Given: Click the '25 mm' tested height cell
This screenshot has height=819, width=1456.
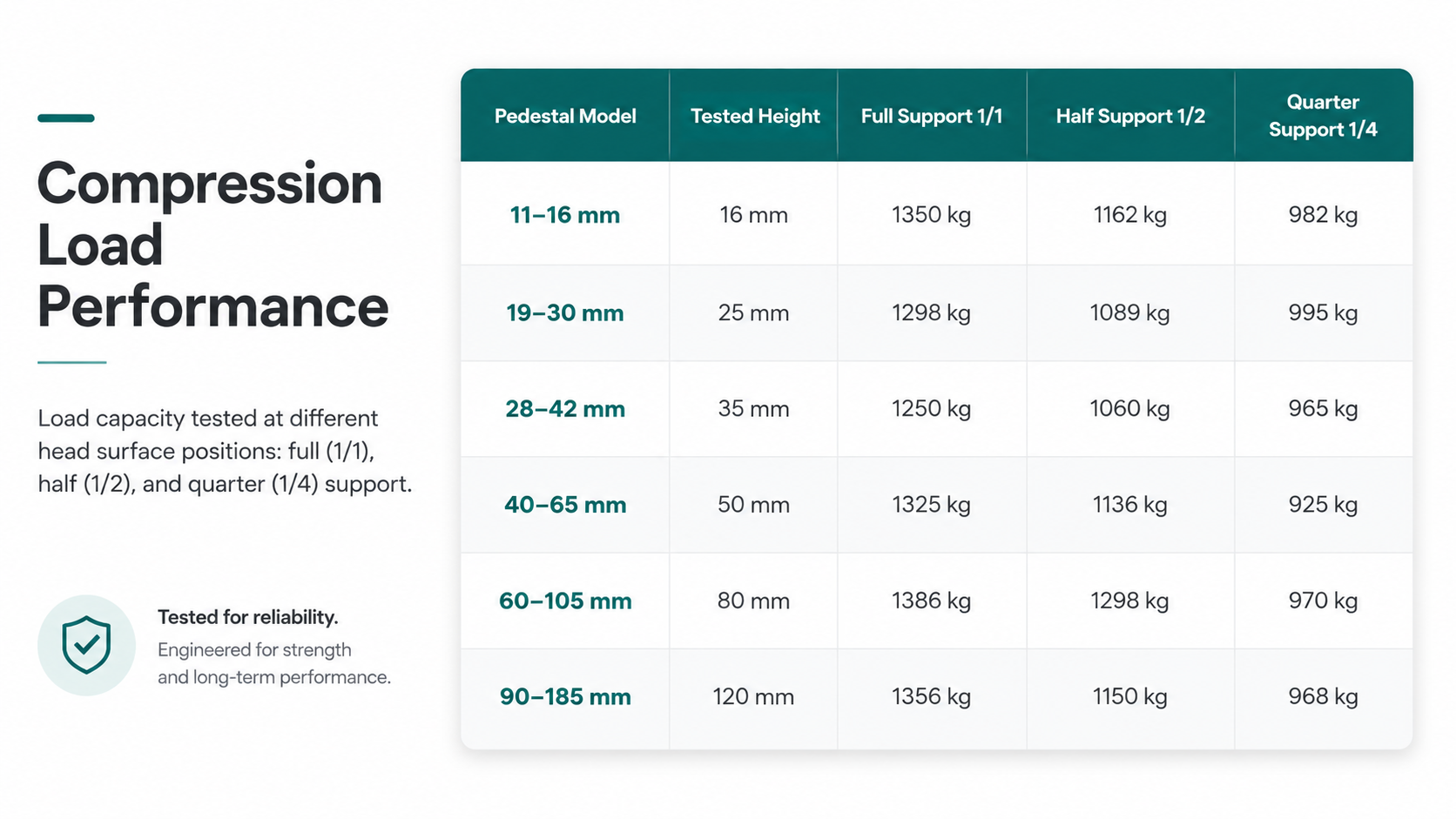Looking at the screenshot, I should point(753,313).
